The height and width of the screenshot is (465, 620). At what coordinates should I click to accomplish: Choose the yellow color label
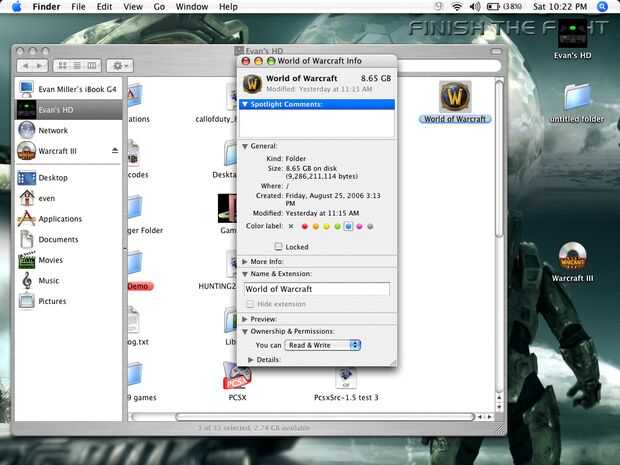click(326, 227)
